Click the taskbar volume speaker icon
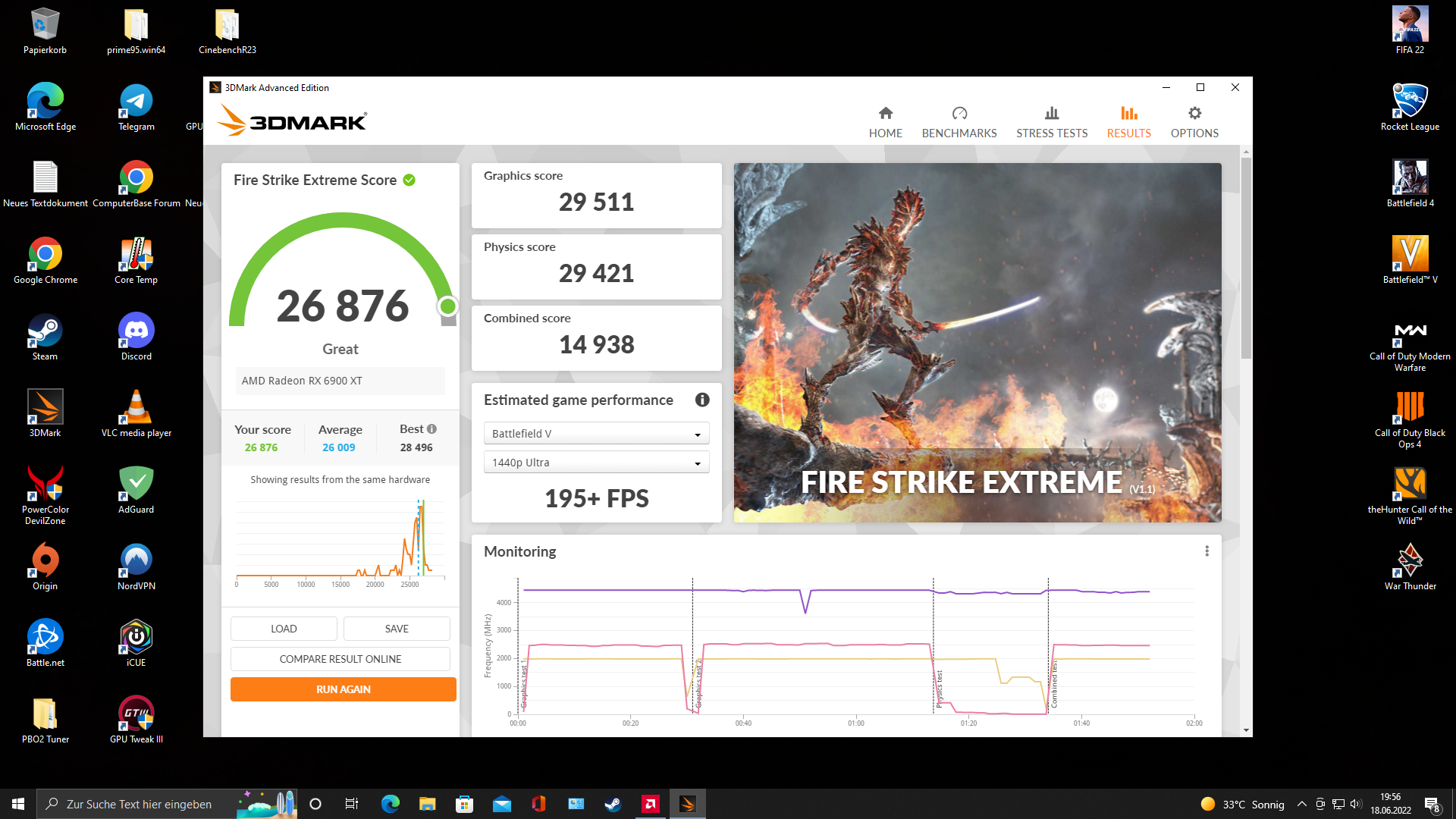 pos(1356,804)
